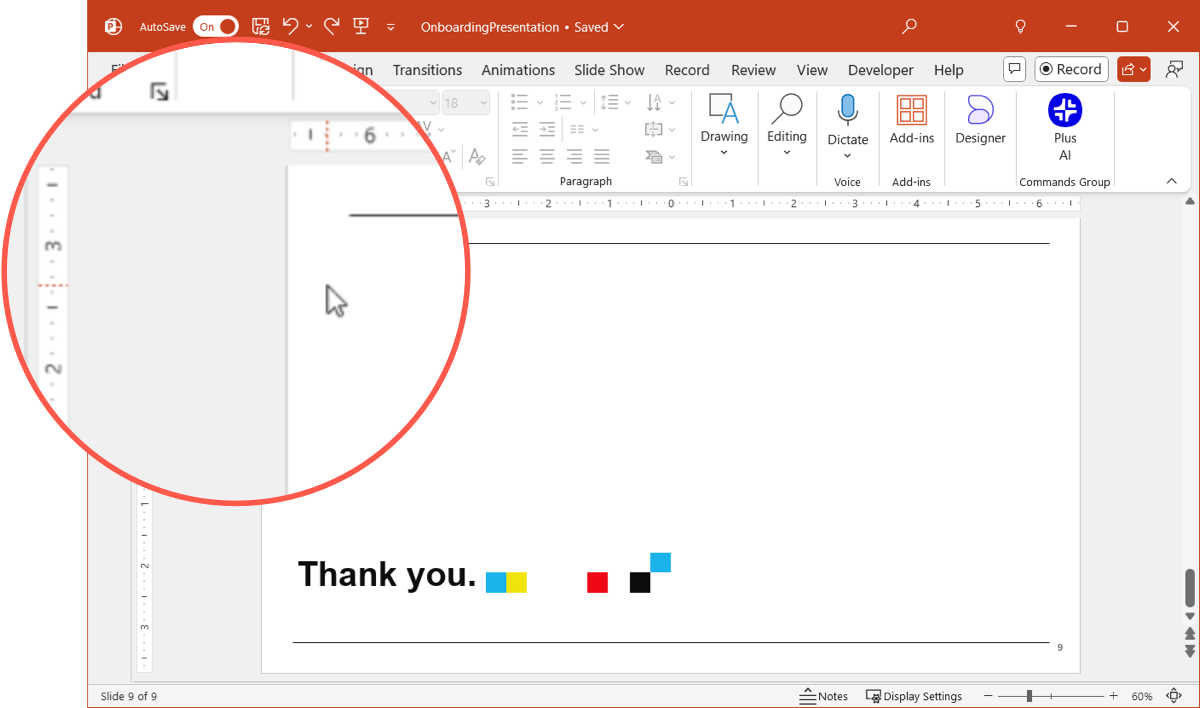
Task: Open the Help tab
Action: point(948,70)
